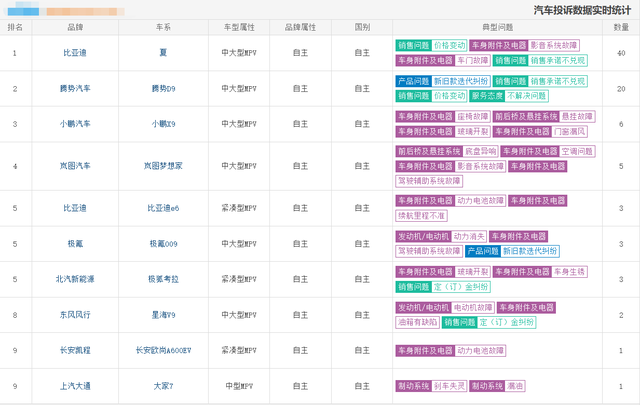Viewport: 640px width, 405px height.
Task: Click the complaint count 2 for 星海V9
Action: tap(621, 315)
